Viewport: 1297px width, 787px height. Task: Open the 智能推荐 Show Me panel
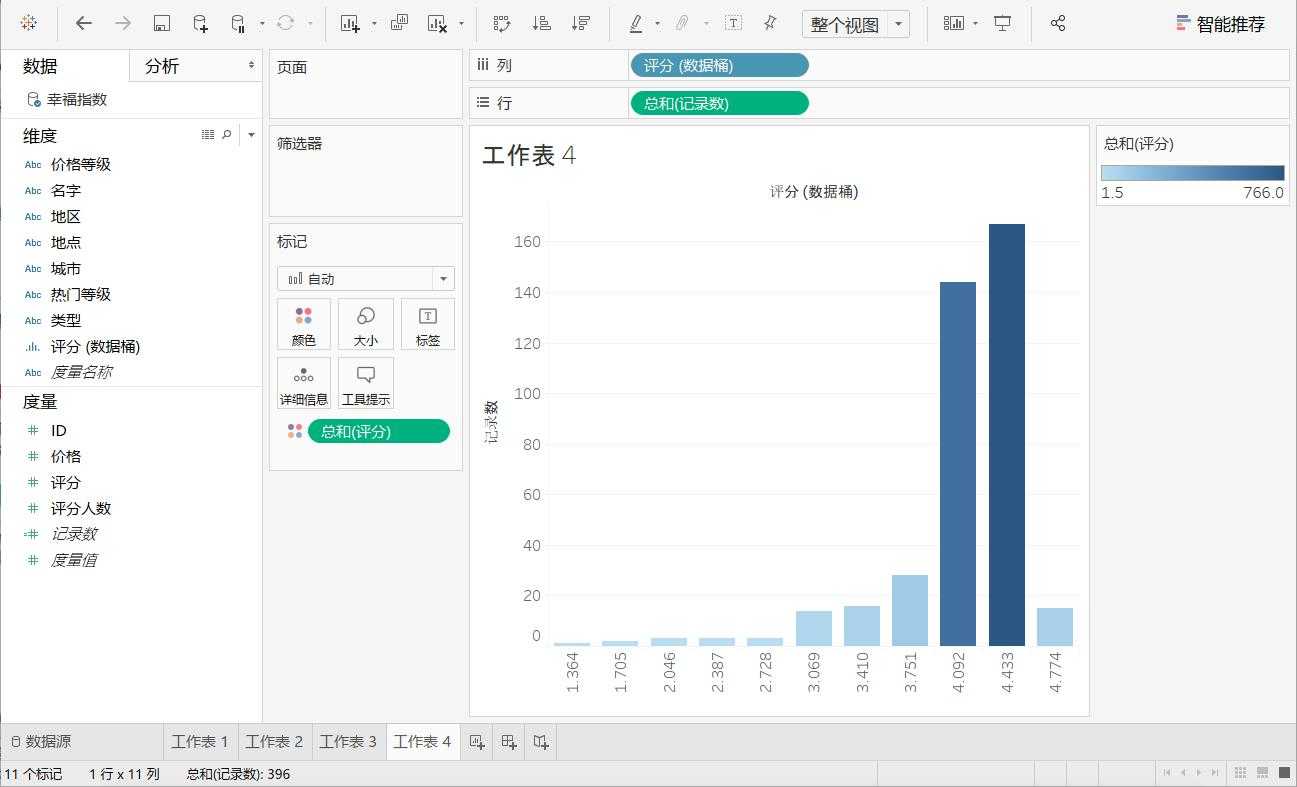(1221, 24)
